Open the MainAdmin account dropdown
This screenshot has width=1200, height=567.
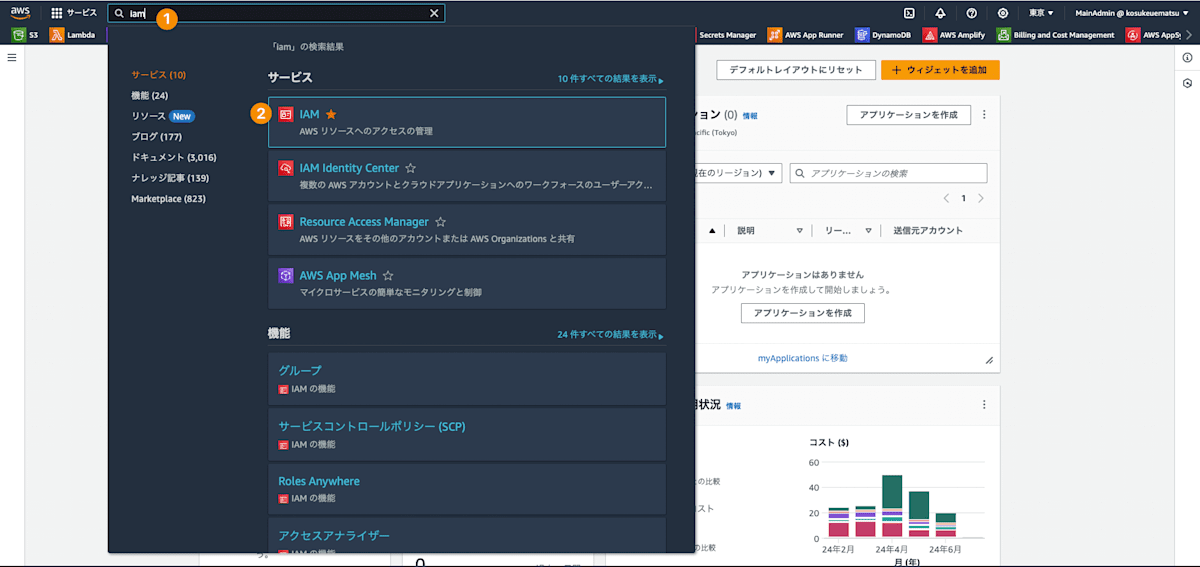coord(1134,13)
